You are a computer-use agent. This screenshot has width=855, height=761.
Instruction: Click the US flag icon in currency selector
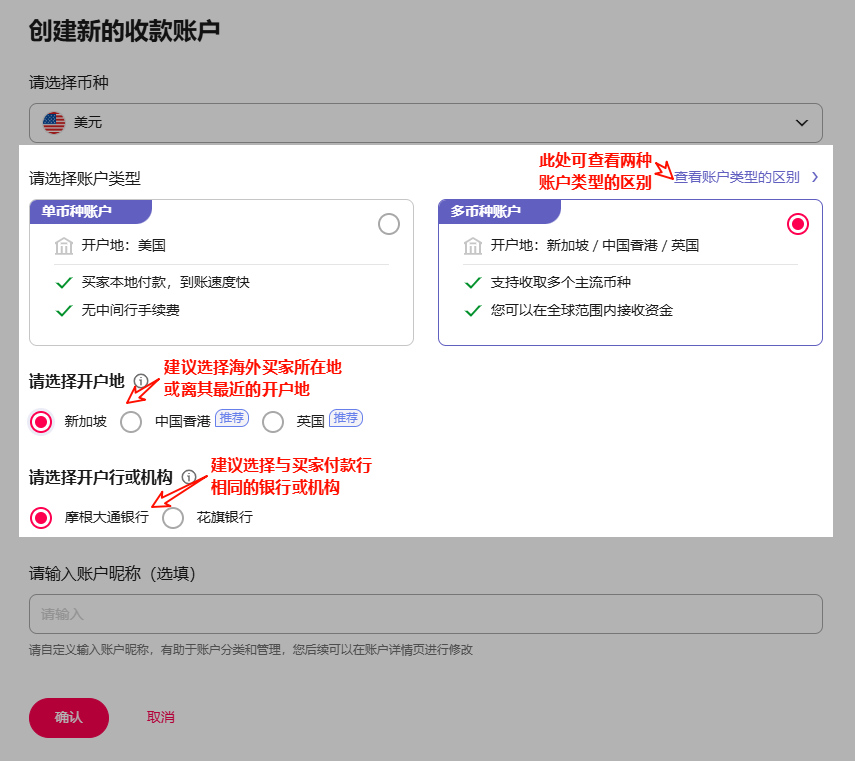tap(54, 123)
